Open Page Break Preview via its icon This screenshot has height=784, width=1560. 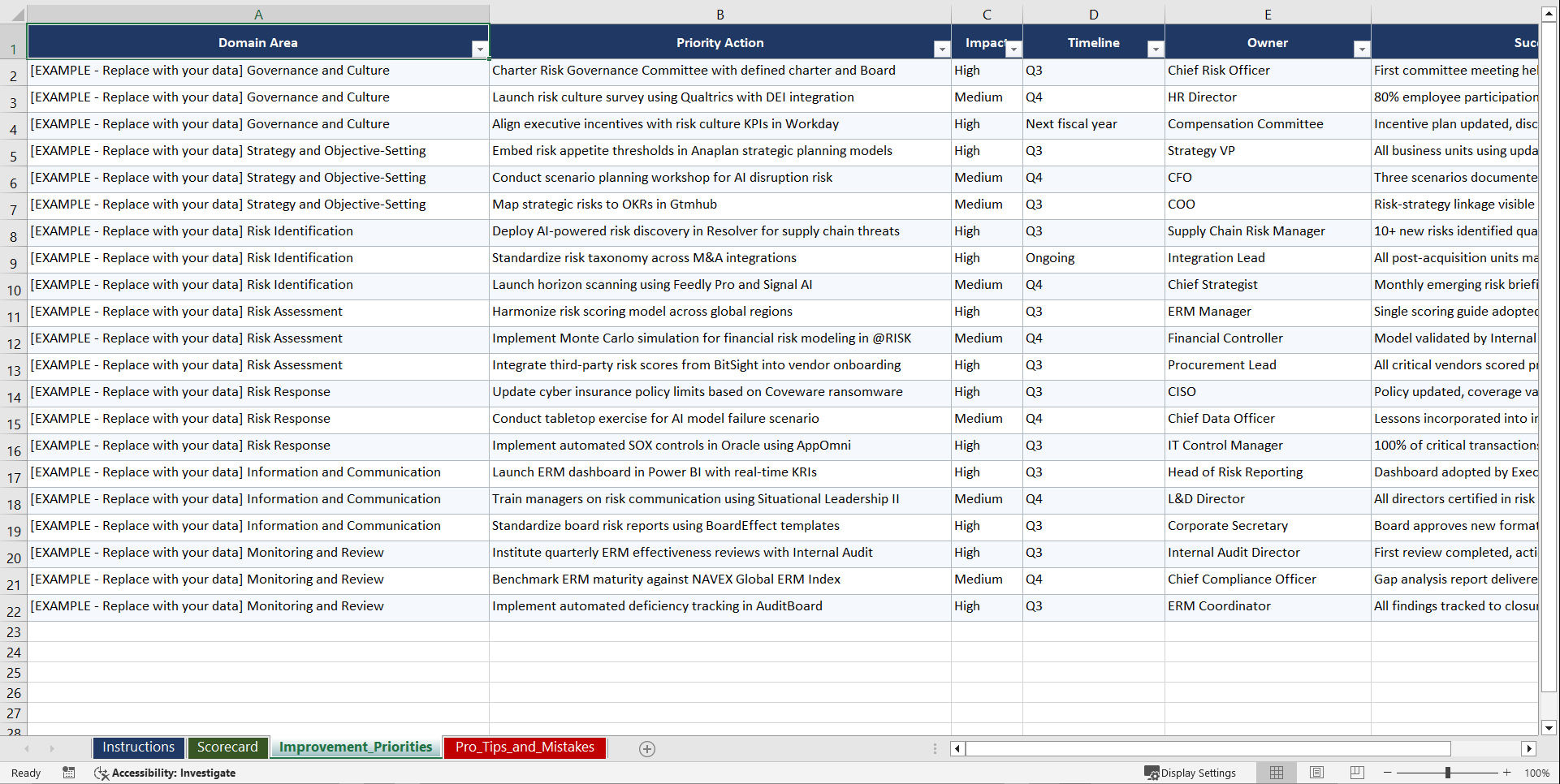pos(1357,773)
